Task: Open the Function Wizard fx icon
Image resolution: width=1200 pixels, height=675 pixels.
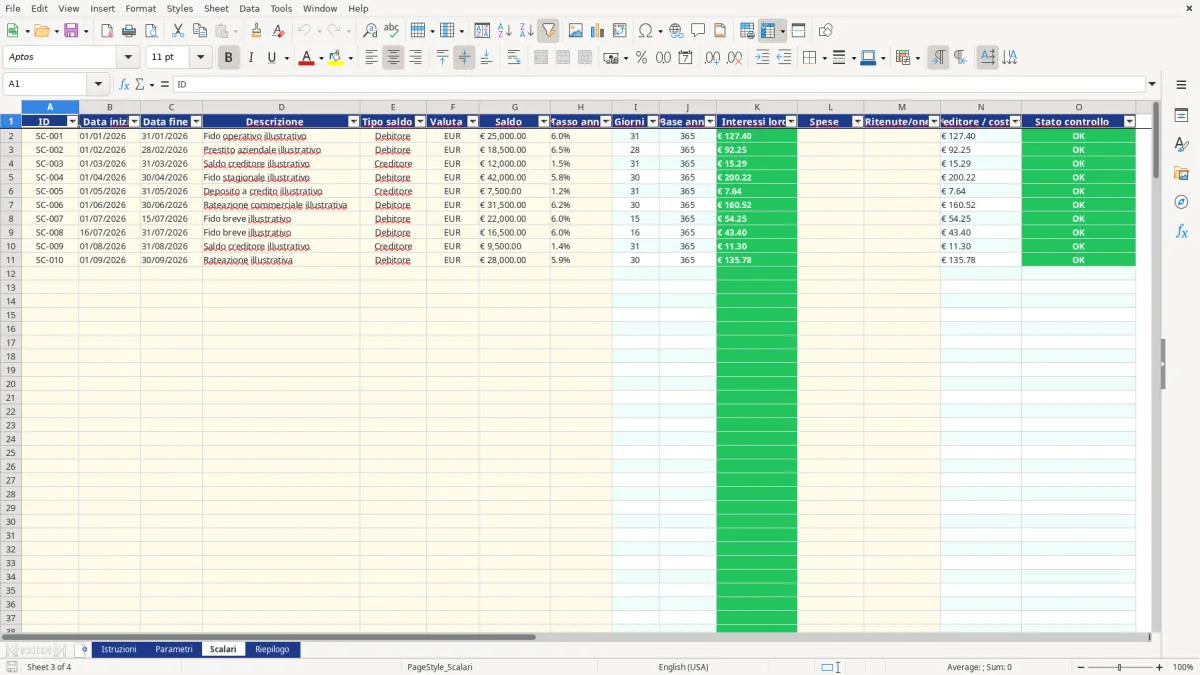Action: click(x=124, y=84)
